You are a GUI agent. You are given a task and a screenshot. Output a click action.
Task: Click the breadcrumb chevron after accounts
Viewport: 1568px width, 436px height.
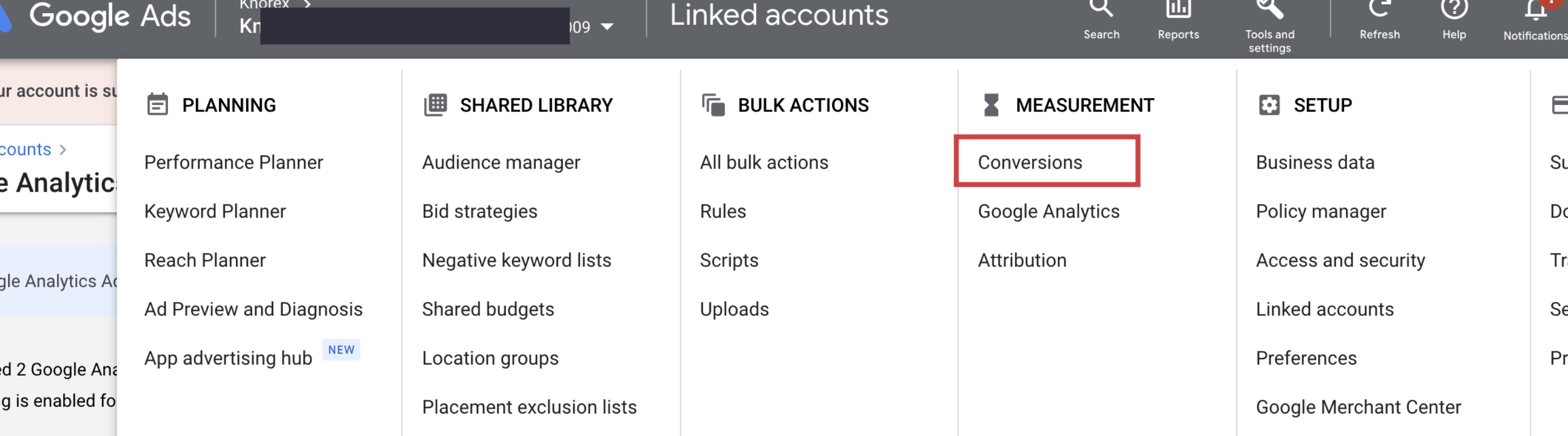(x=63, y=149)
